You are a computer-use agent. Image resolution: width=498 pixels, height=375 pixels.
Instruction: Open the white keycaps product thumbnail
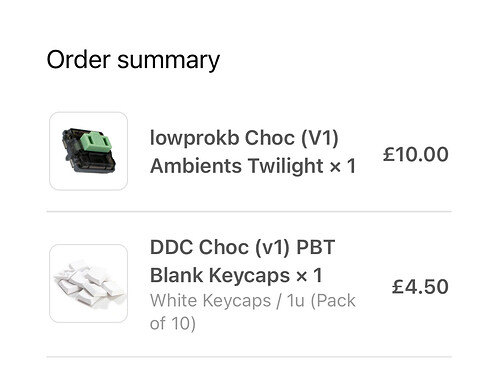point(88,283)
